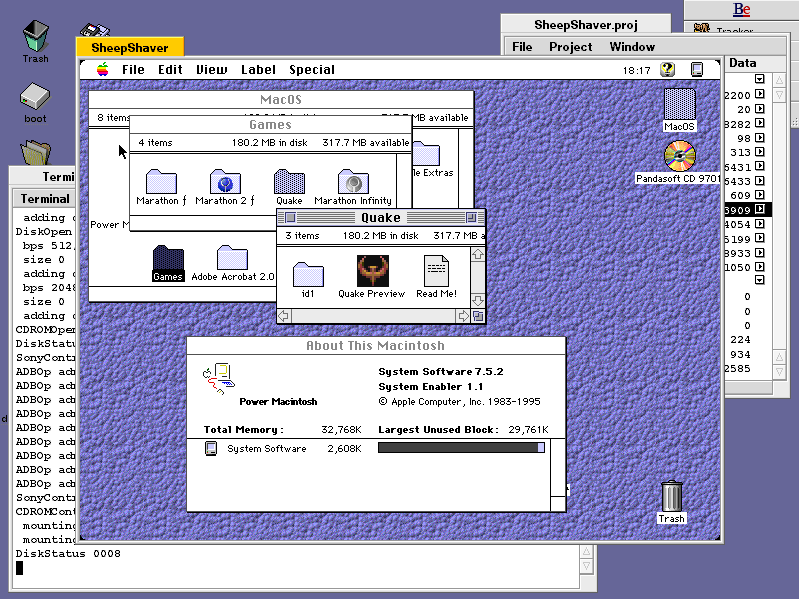Click the Mac OS desktop Trash can
Screen dimensions: 800x600
coord(672,496)
